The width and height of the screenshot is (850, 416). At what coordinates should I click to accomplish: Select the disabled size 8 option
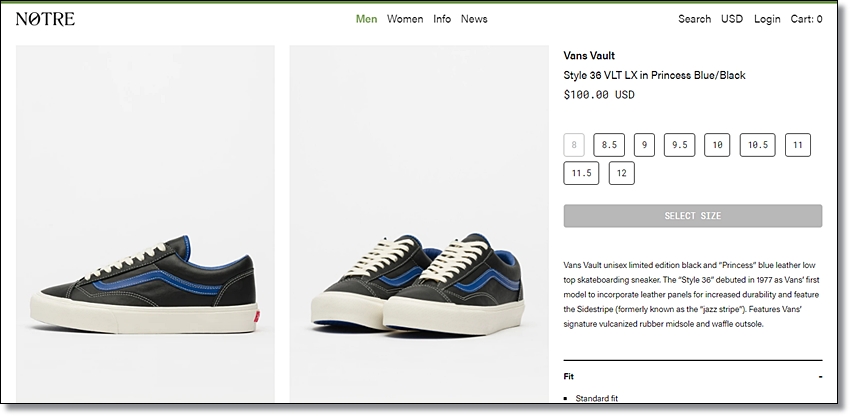point(574,145)
